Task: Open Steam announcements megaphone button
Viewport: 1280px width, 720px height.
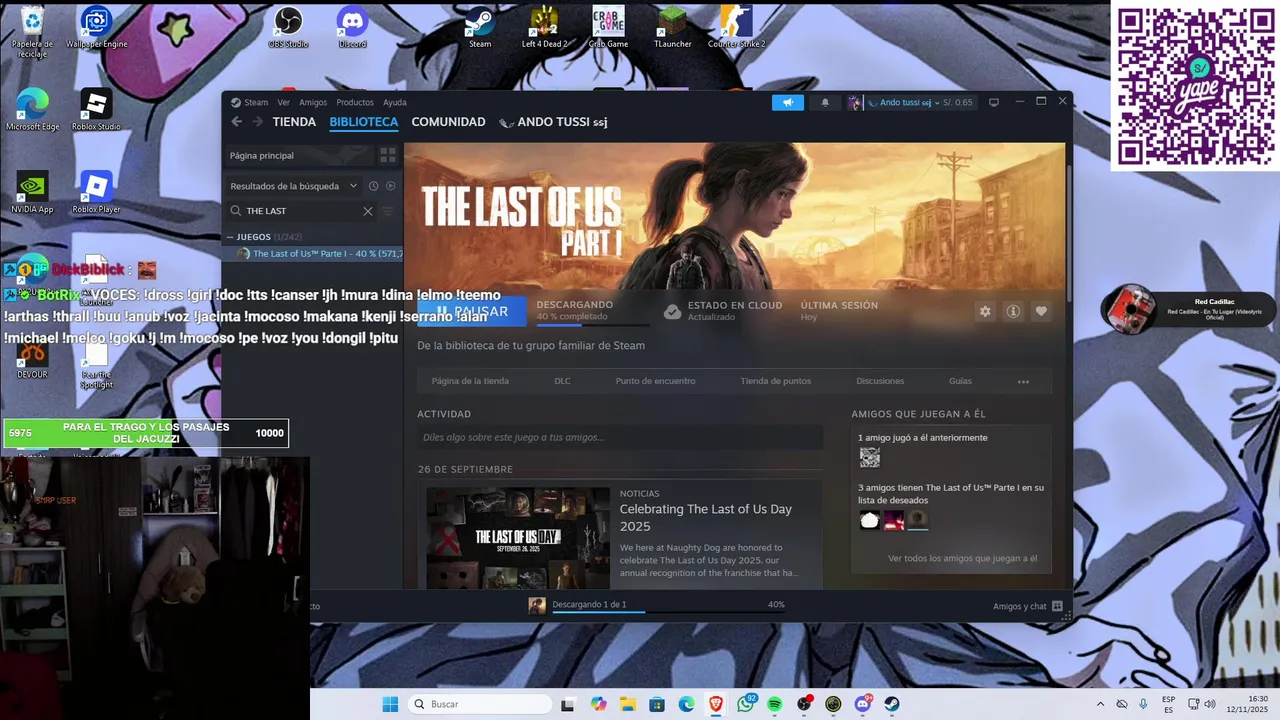Action: tap(787, 102)
